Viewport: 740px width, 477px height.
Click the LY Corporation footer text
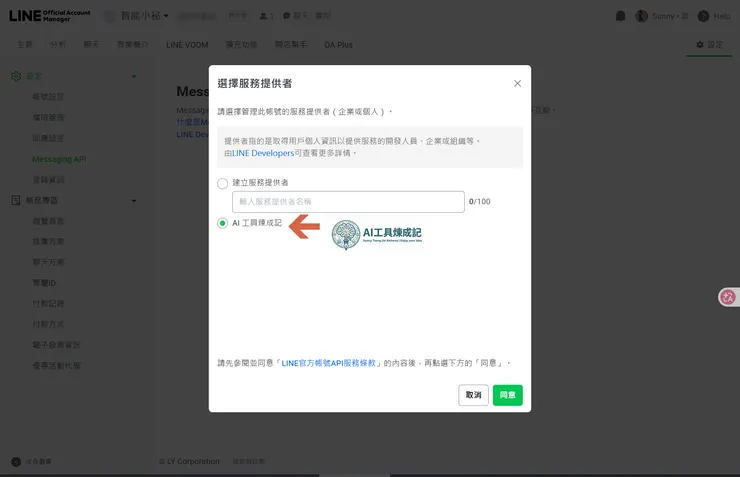tap(193, 461)
